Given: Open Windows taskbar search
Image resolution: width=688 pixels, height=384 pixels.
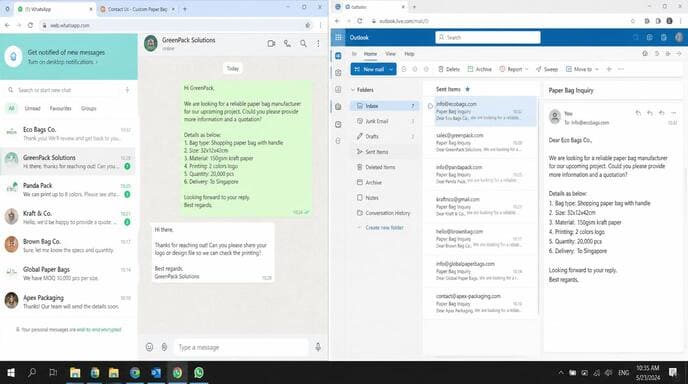Looking at the screenshot, I should click(32, 373).
